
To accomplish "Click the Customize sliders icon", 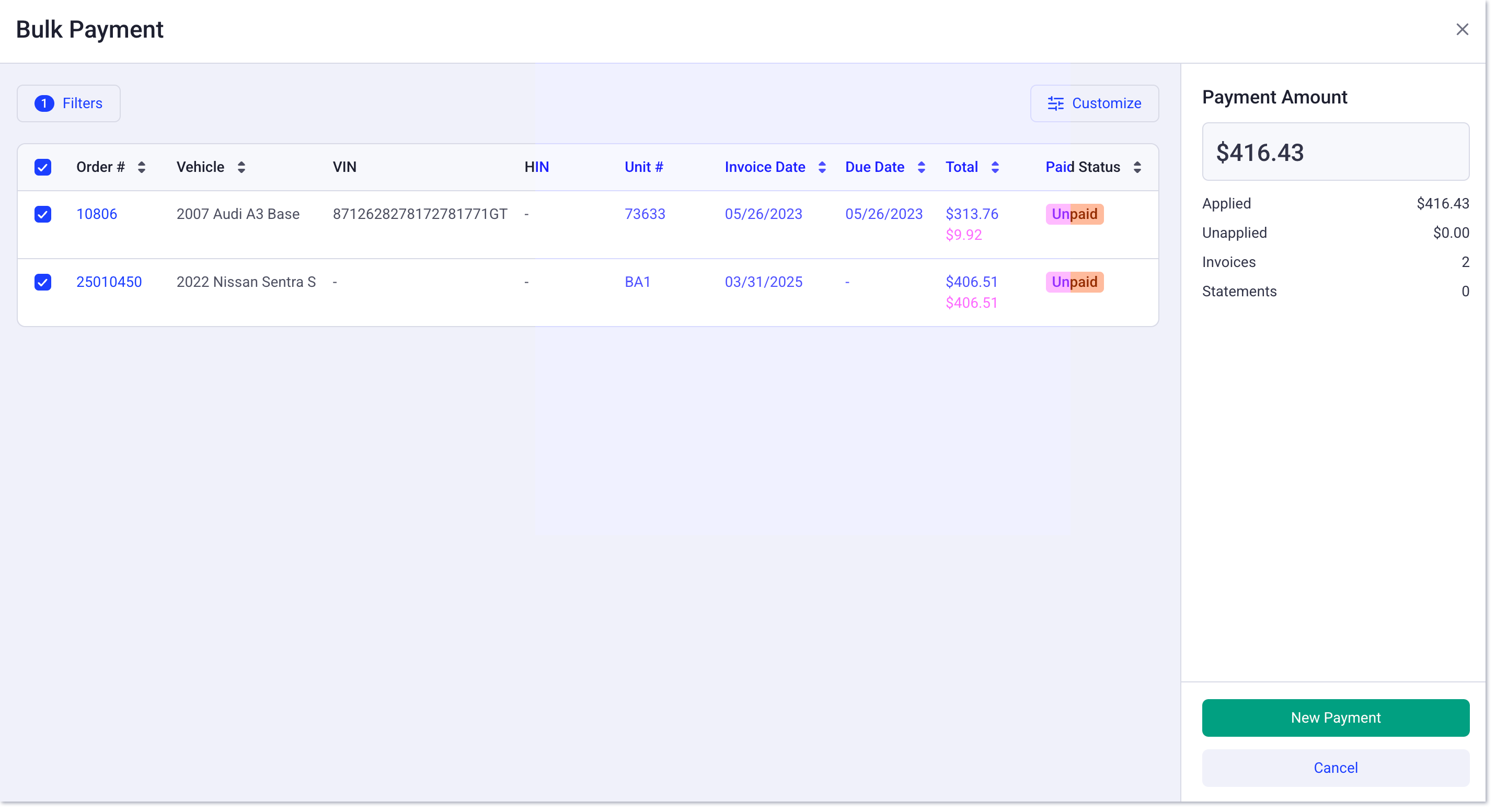I will (1056, 103).
